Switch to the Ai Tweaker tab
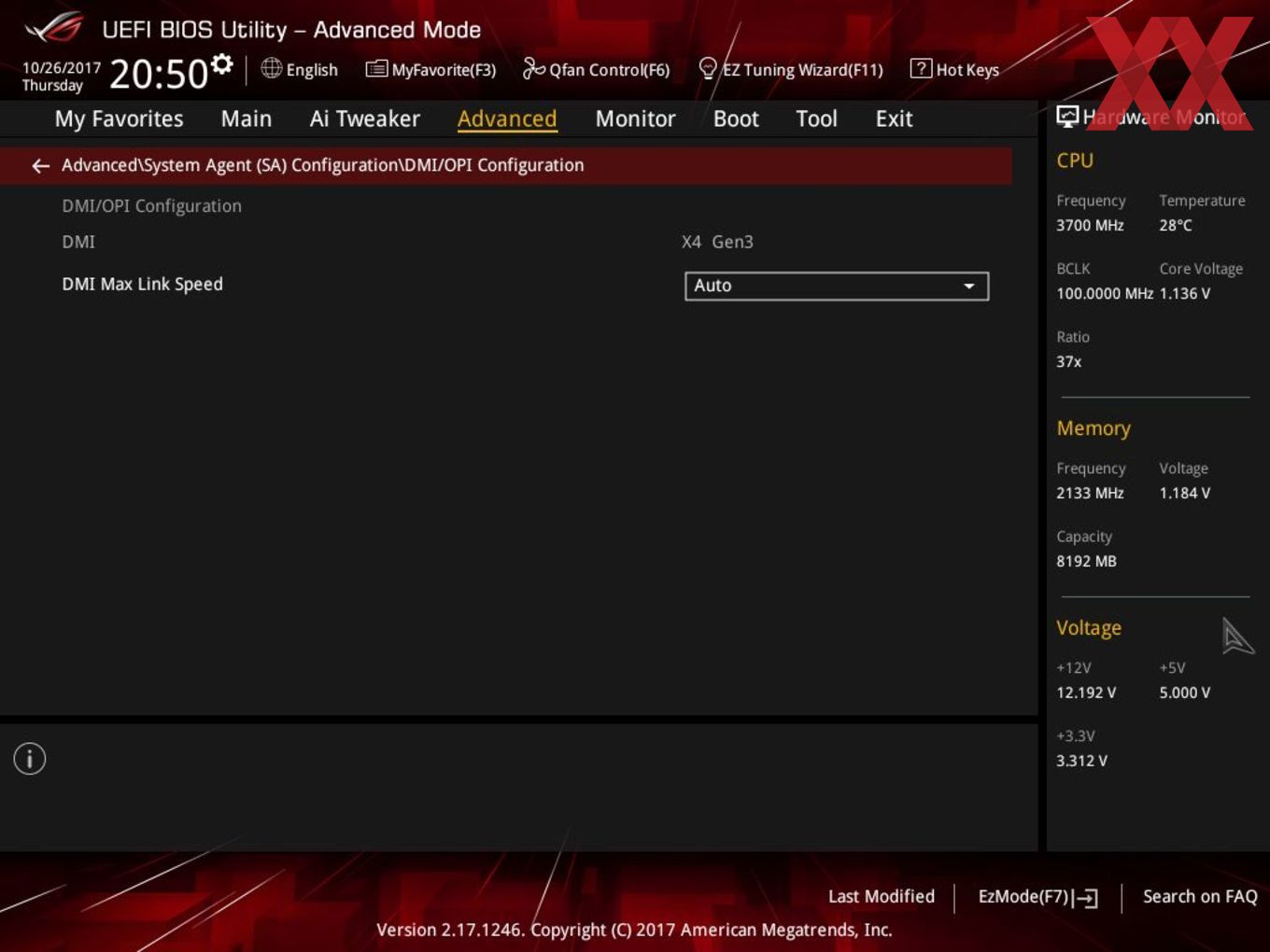The width and height of the screenshot is (1270, 952). (x=365, y=119)
